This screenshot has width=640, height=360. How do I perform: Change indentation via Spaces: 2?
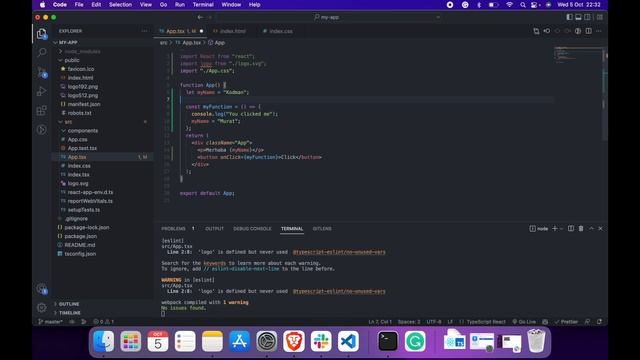(x=409, y=322)
